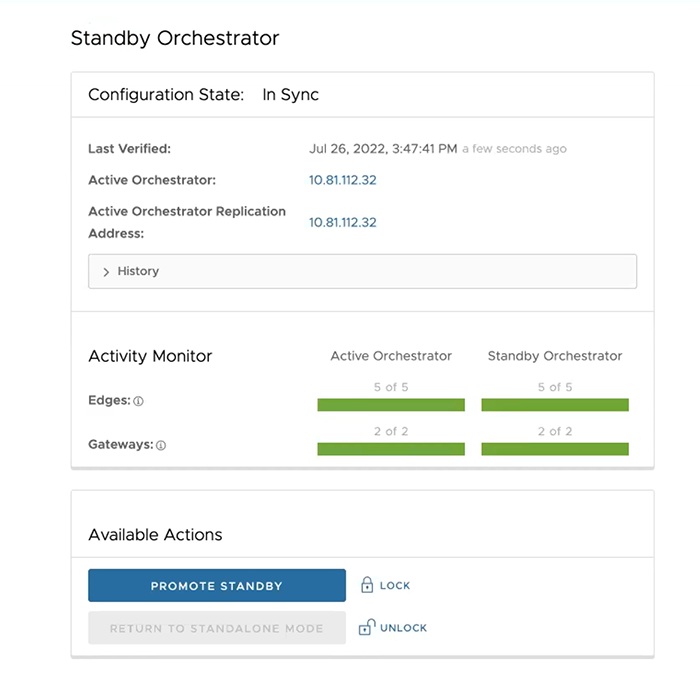Click the info icon next to Edges
This screenshot has width=700, height=691.
pyautogui.click(x=139, y=401)
